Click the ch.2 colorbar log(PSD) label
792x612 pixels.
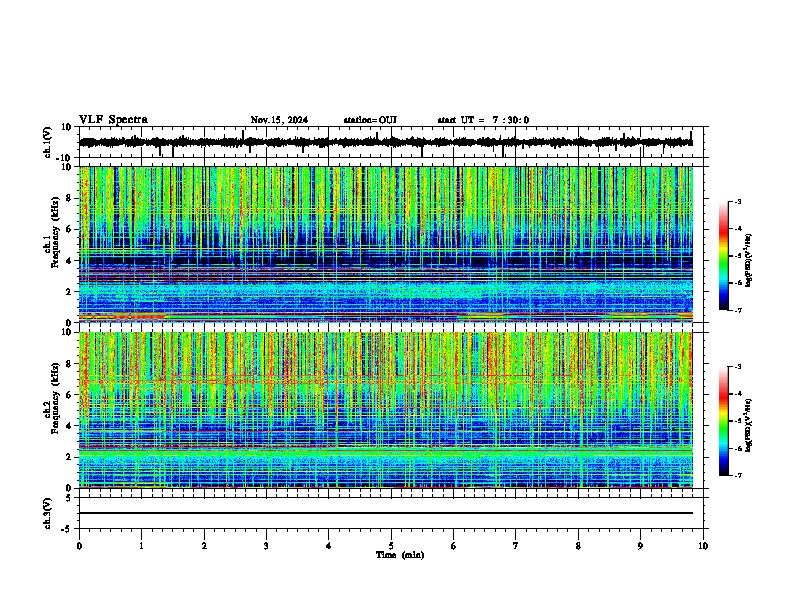(x=749, y=425)
